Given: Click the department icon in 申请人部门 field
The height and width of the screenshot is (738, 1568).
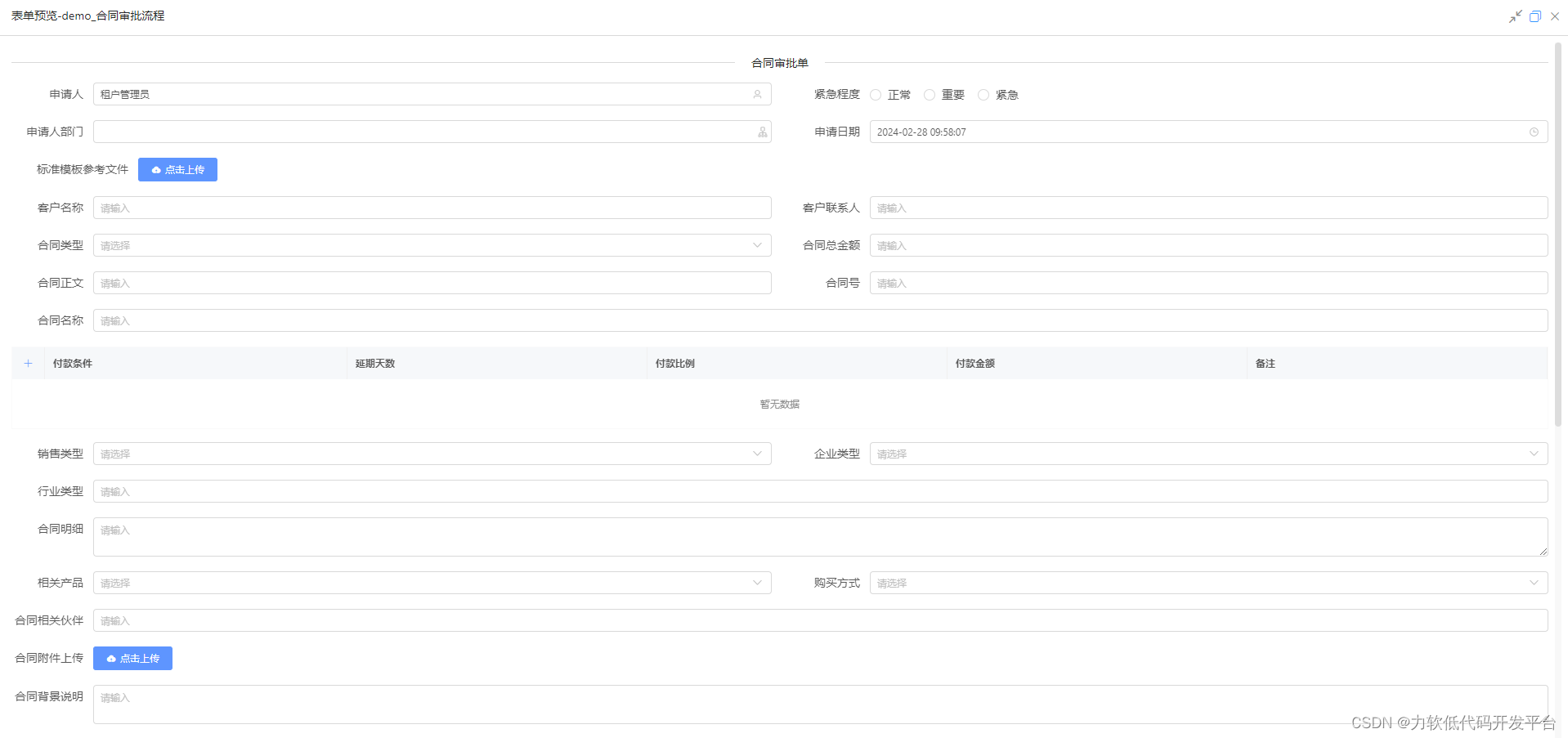Looking at the screenshot, I should (762, 132).
